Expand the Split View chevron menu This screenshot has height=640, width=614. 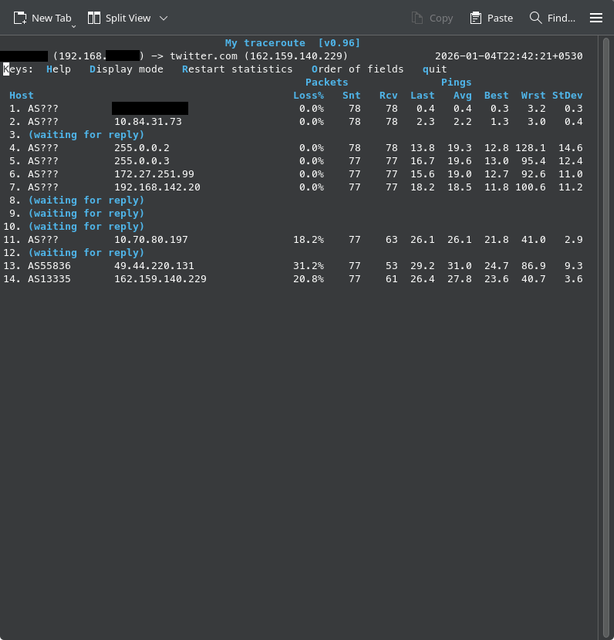pyautogui.click(x=163, y=18)
